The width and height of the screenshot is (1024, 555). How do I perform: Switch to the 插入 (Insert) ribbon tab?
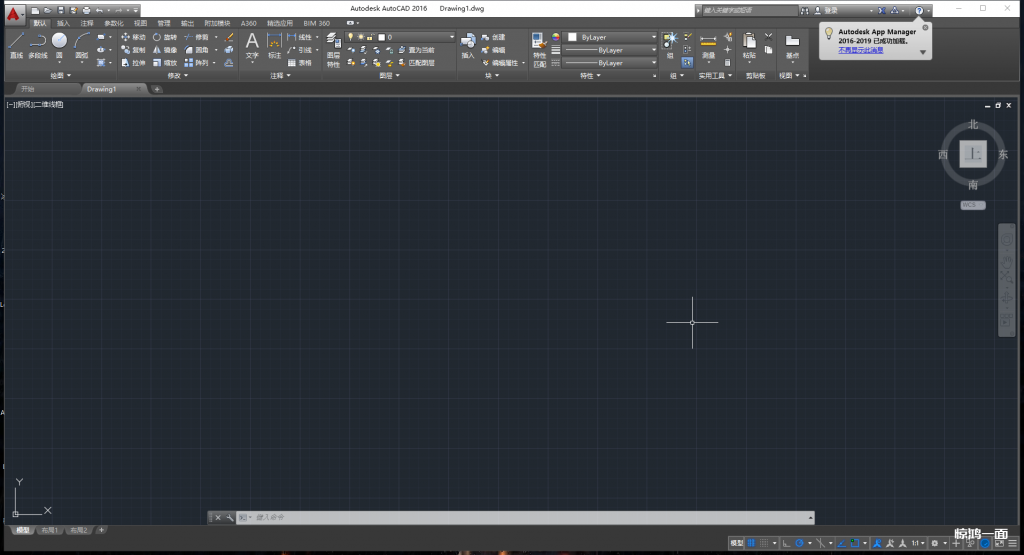tap(64, 22)
